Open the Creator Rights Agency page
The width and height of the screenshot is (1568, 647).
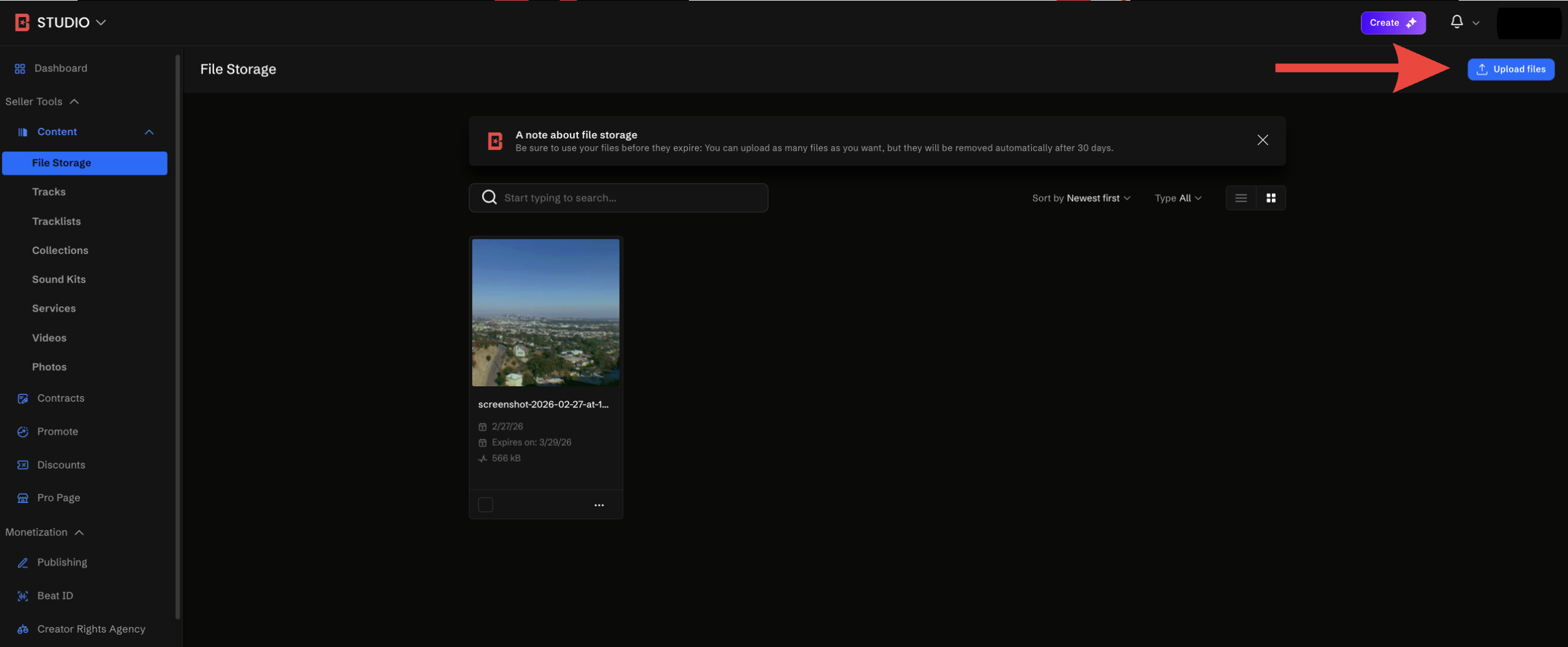coord(91,629)
